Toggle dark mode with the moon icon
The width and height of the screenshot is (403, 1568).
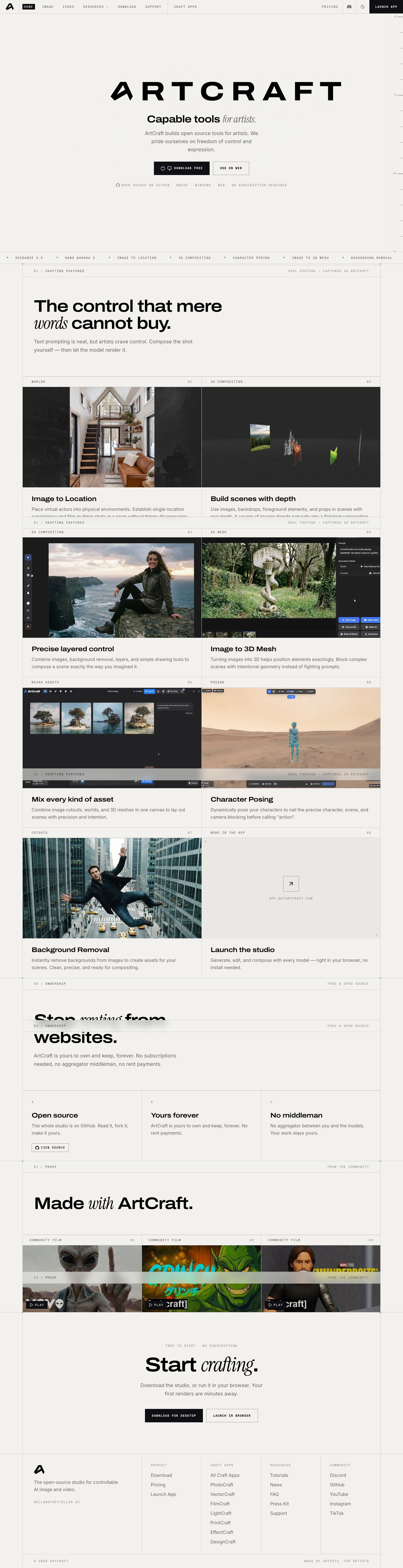pyautogui.click(x=363, y=7)
